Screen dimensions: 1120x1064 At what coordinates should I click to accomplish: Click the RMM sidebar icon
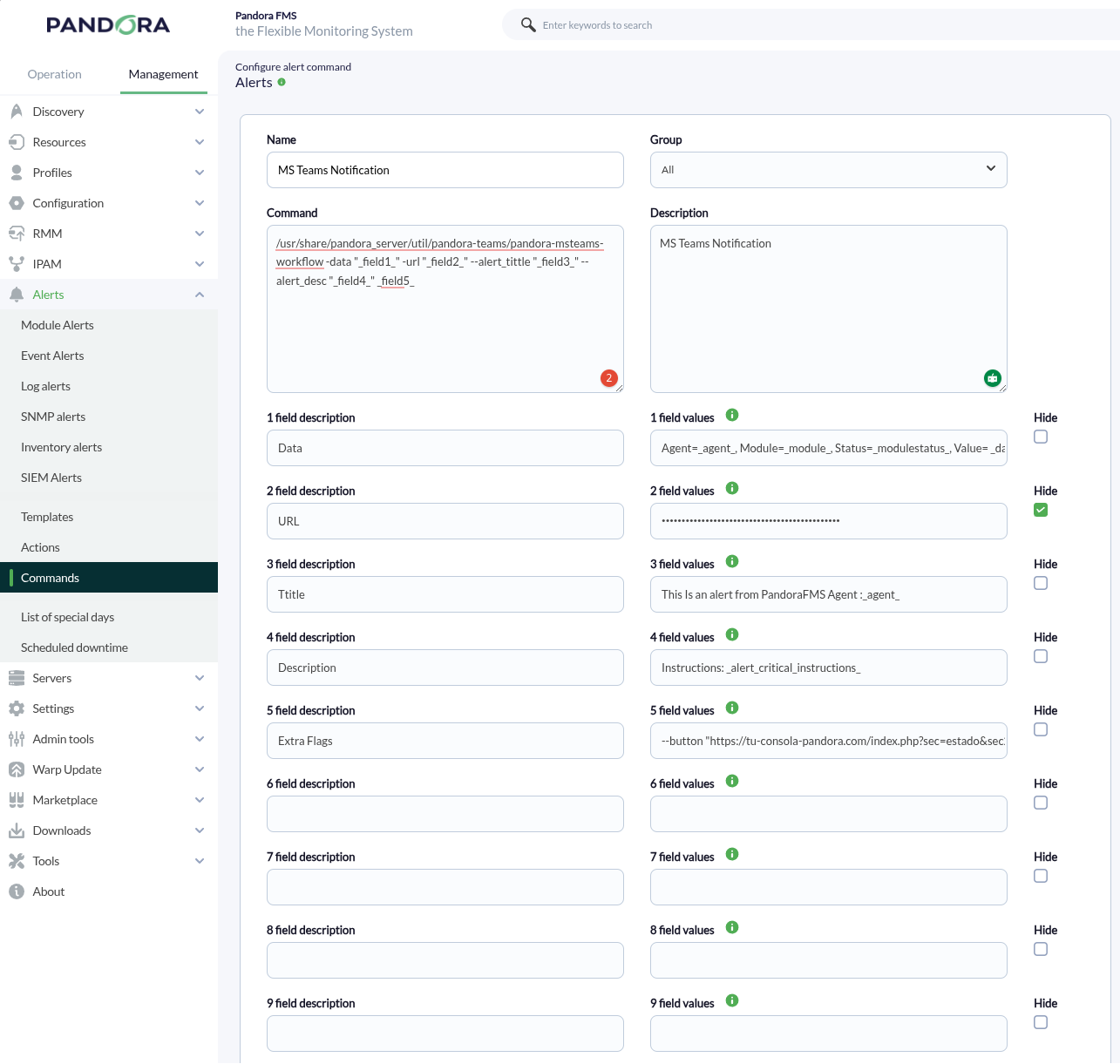[x=17, y=233]
